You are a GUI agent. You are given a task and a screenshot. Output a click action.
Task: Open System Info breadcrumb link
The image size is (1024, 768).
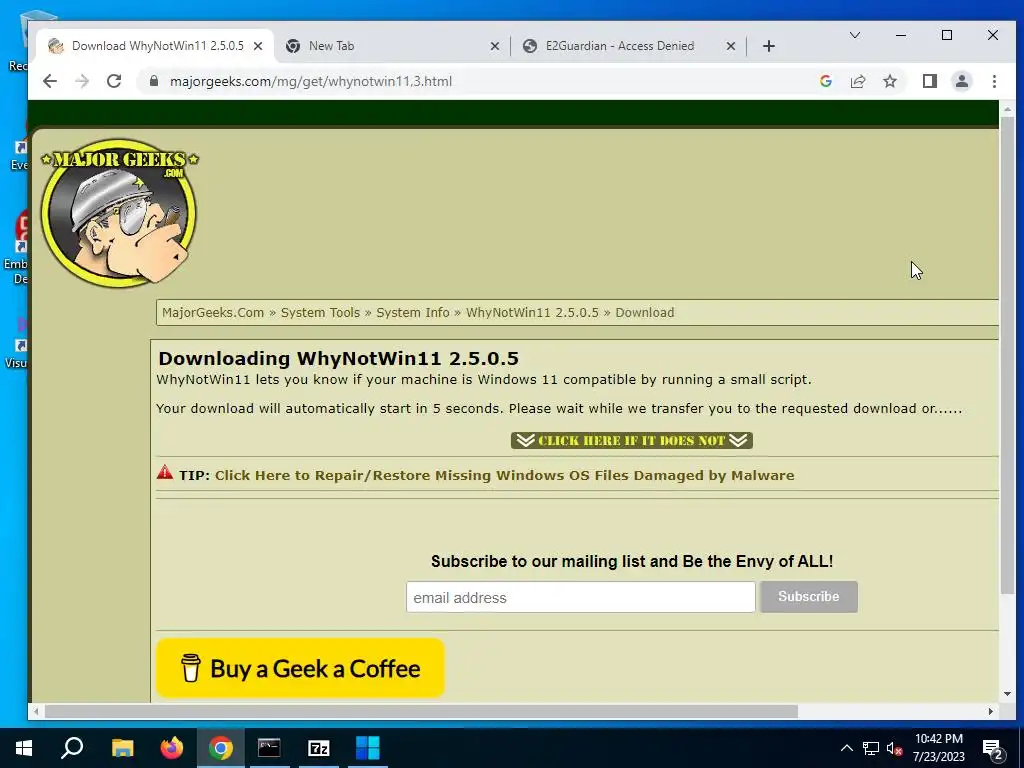point(413,312)
